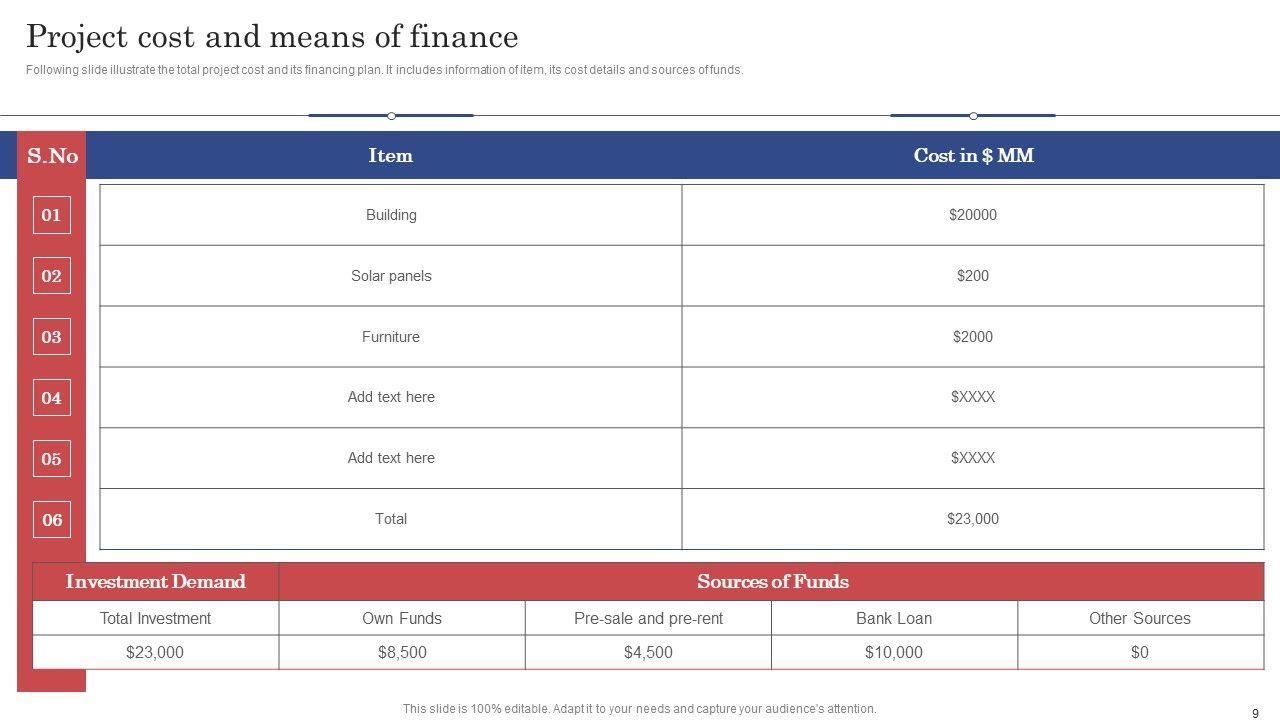The width and height of the screenshot is (1280, 720).
Task: Select the 'Sources of Funds' header
Action: tap(772, 581)
